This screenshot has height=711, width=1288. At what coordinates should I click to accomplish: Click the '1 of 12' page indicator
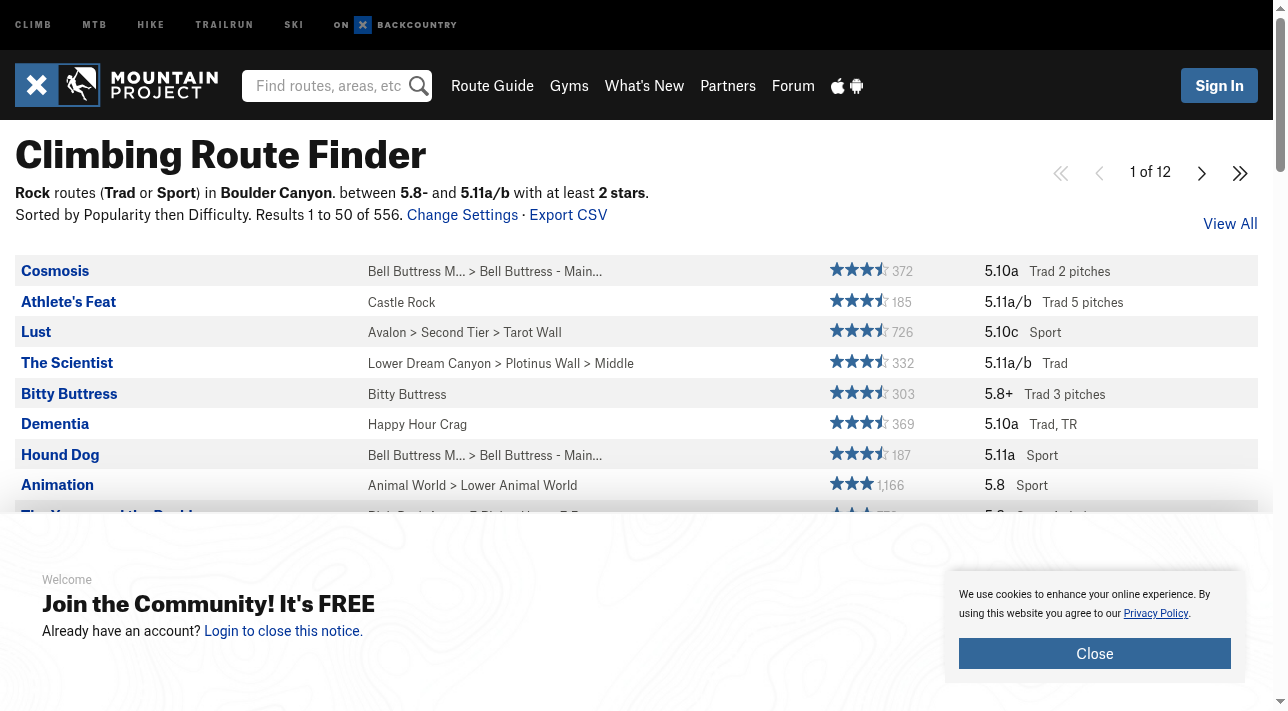click(1150, 172)
